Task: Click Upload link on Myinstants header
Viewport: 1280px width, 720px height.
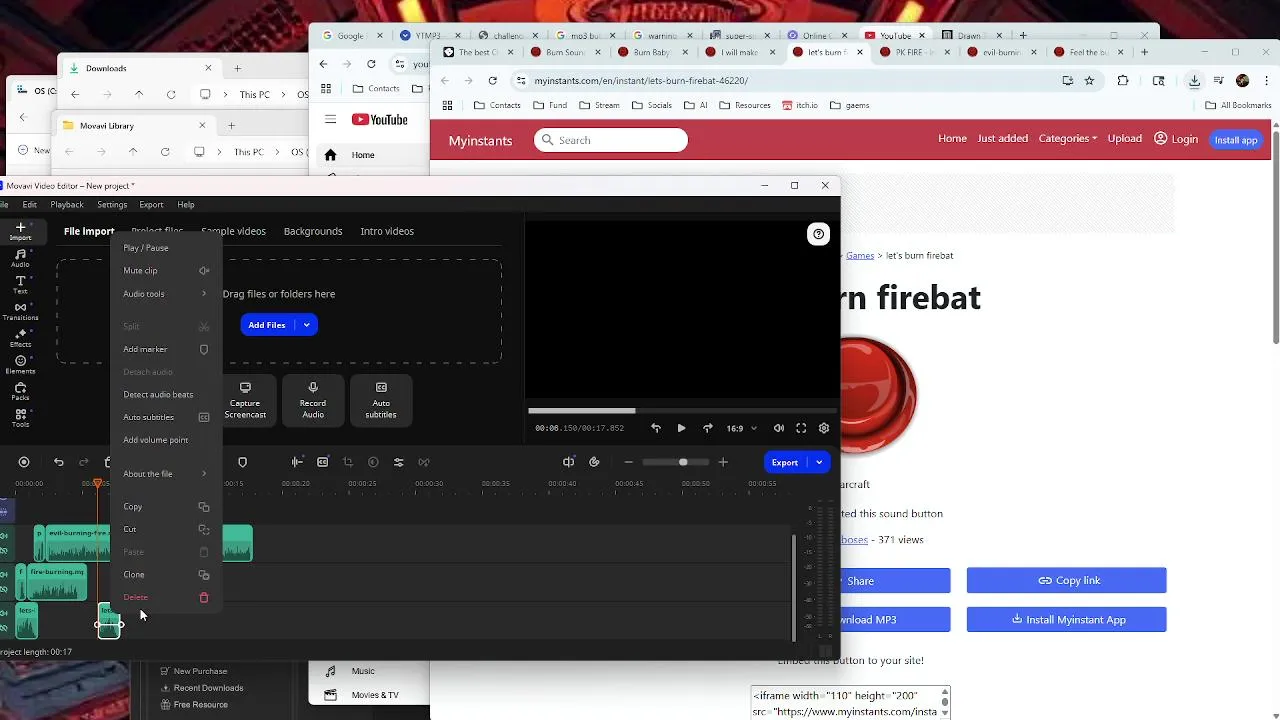Action: click(1124, 139)
